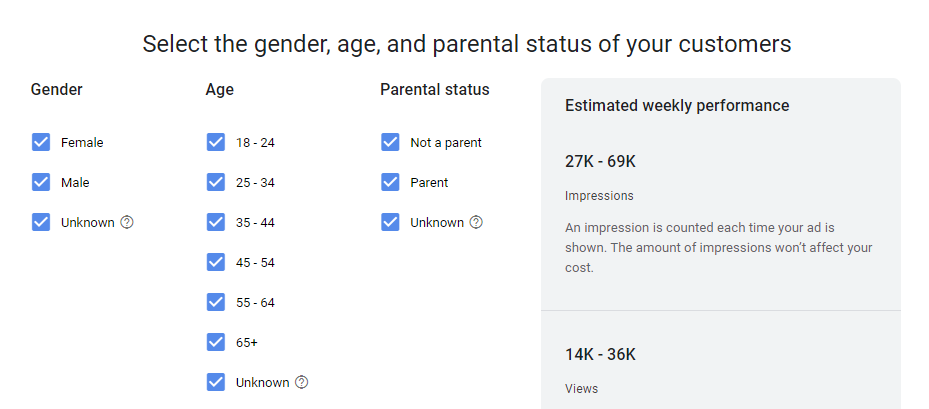This screenshot has height=409, width=929.
Task: Deselect the 18 - 24 age checkbox
Action: (216, 142)
